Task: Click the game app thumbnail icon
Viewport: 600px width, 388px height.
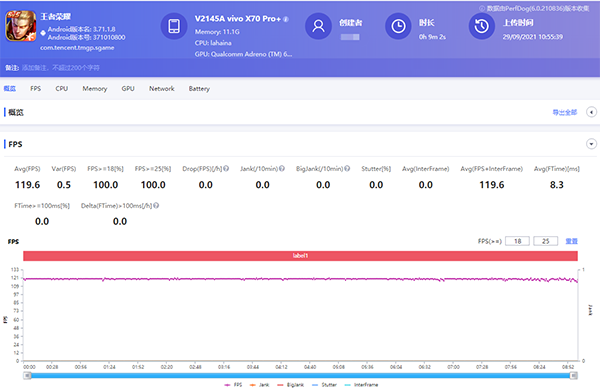Action: pos(21,26)
